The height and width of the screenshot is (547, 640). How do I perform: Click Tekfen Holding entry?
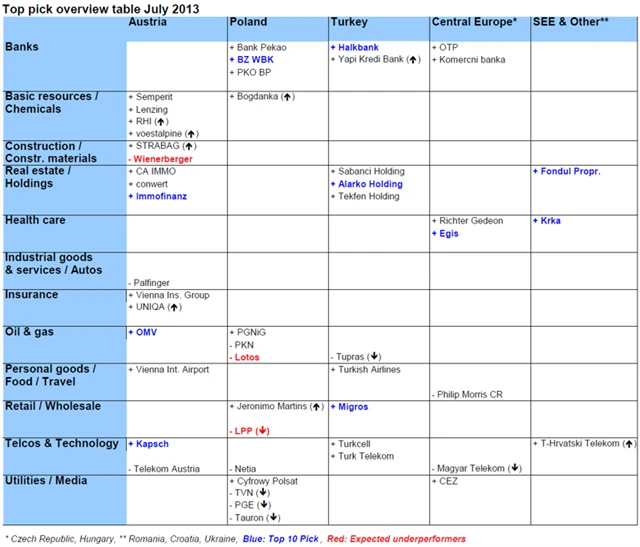click(x=365, y=196)
